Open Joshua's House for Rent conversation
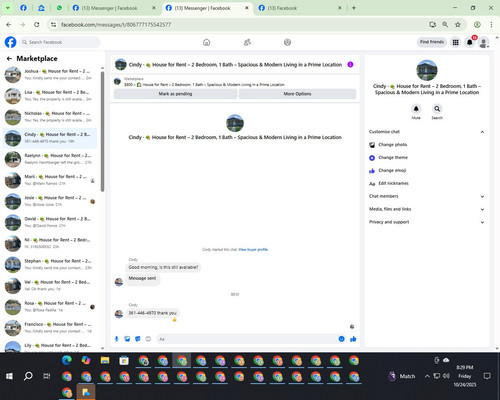The height and width of the screenshot is (400, 500). (50, 75)
